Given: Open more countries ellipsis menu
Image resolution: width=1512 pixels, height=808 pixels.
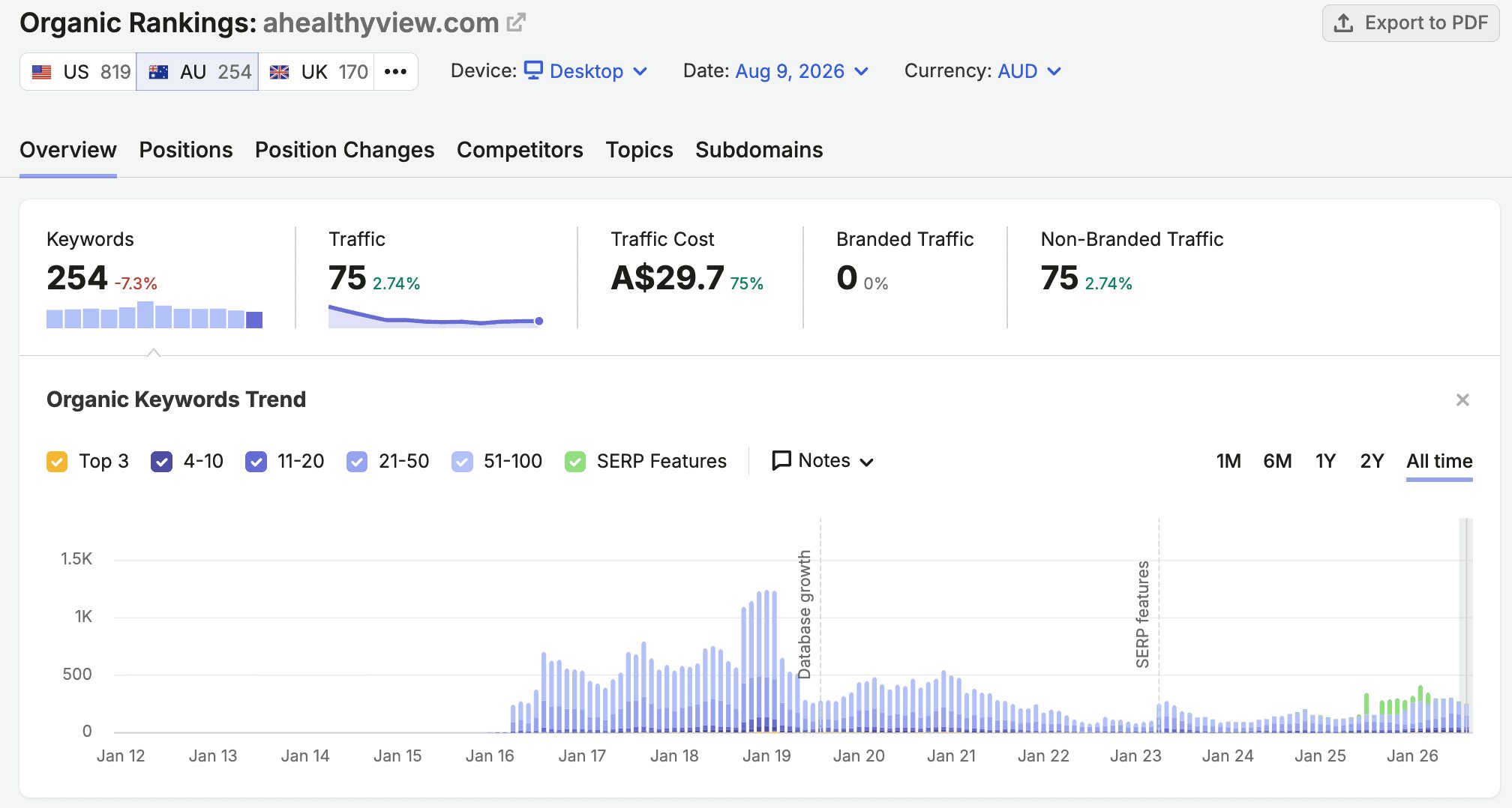Looking at the screenshot, I should coord(395,72).
